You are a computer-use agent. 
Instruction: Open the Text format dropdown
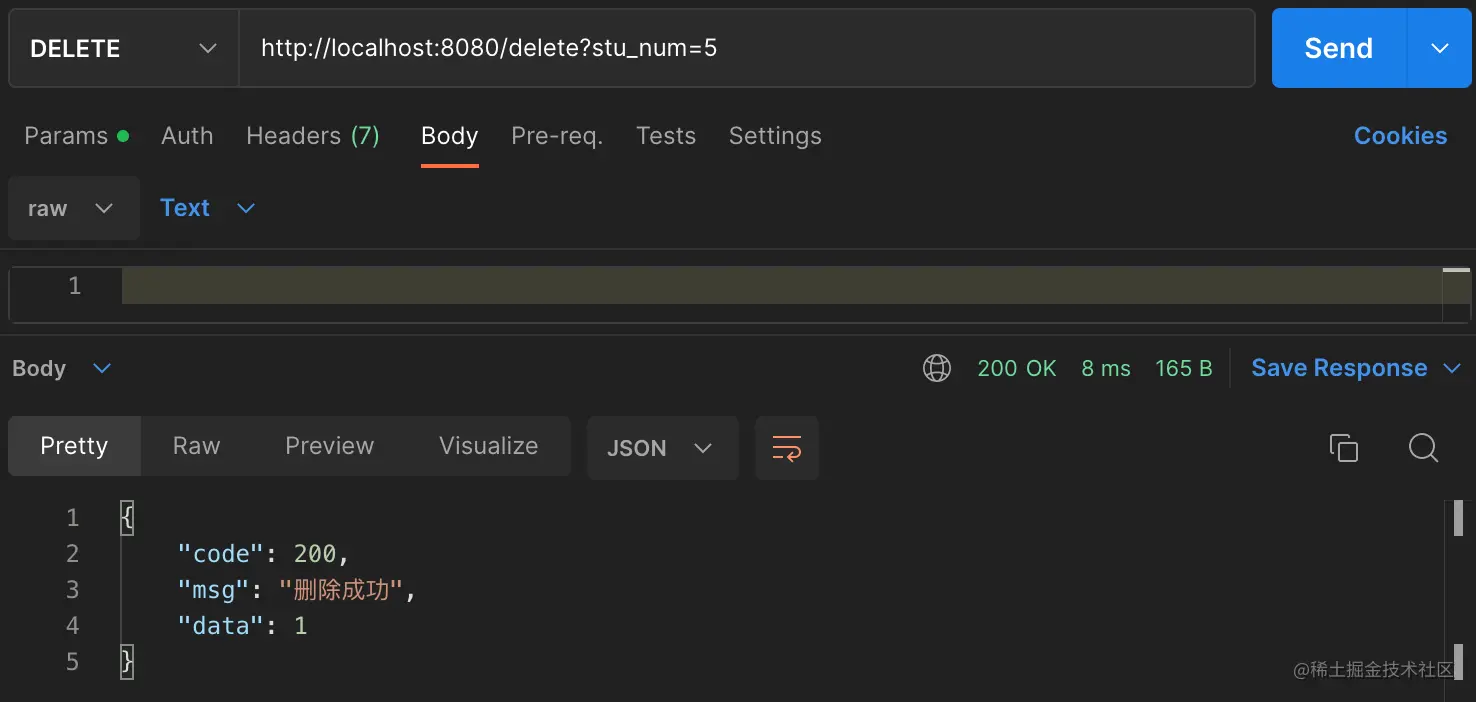click(207, 208)
